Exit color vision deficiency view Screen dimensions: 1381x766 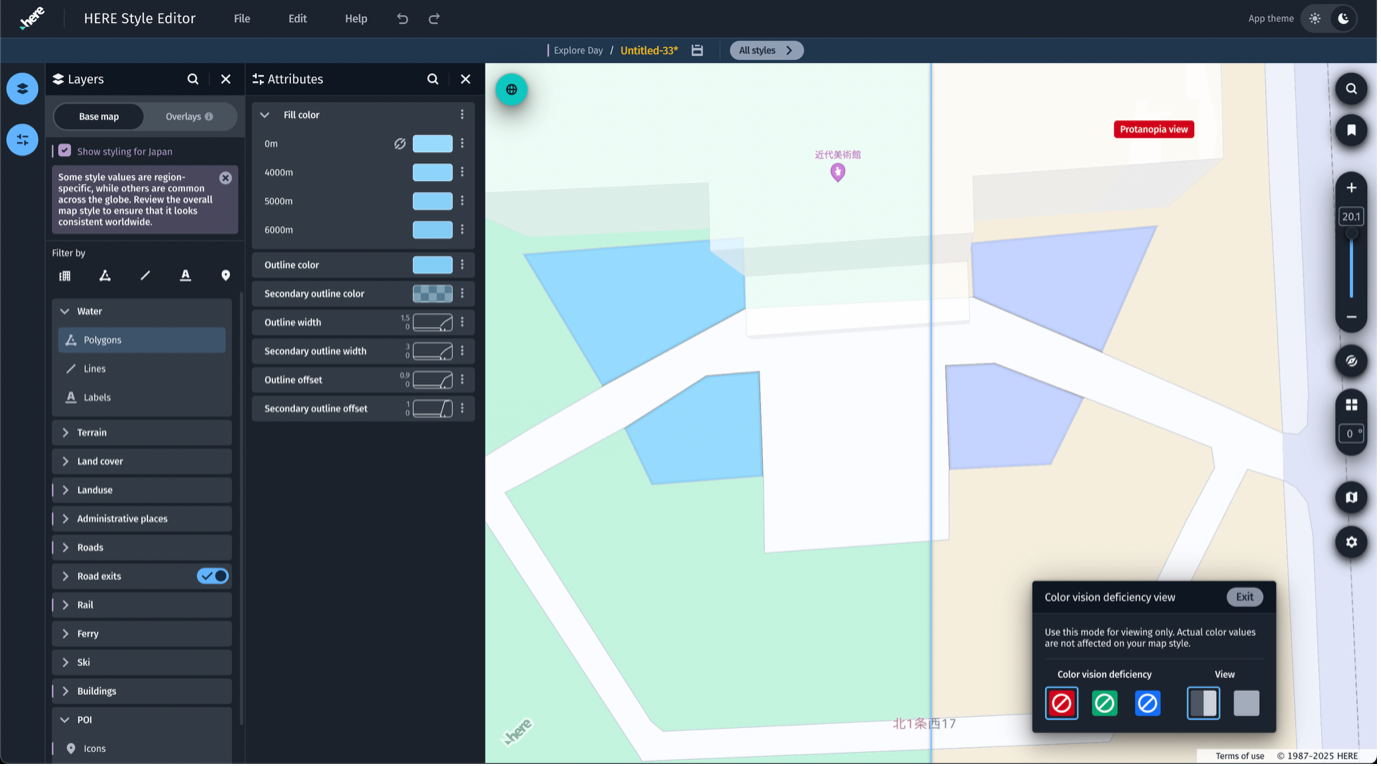tap(1247, 598)
